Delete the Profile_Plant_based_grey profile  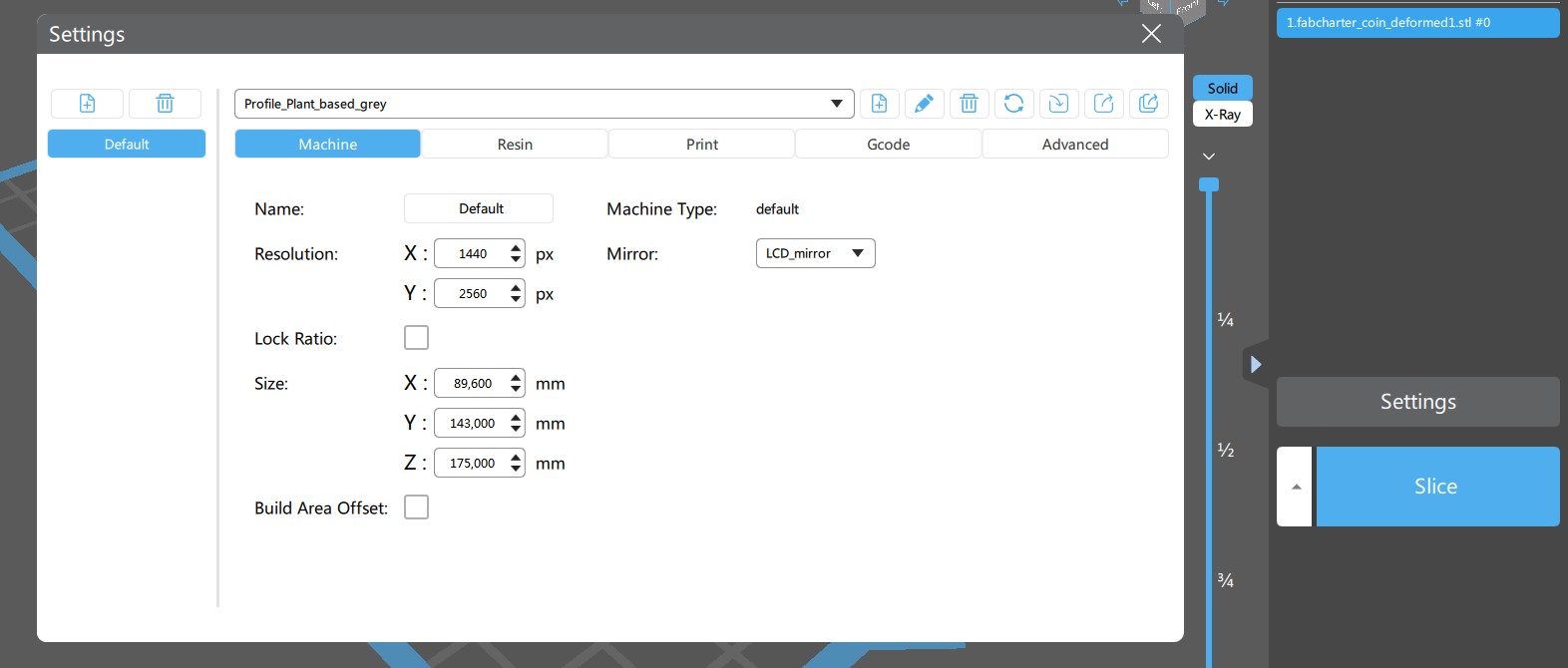pyautogui.click(x=969, y=104)
